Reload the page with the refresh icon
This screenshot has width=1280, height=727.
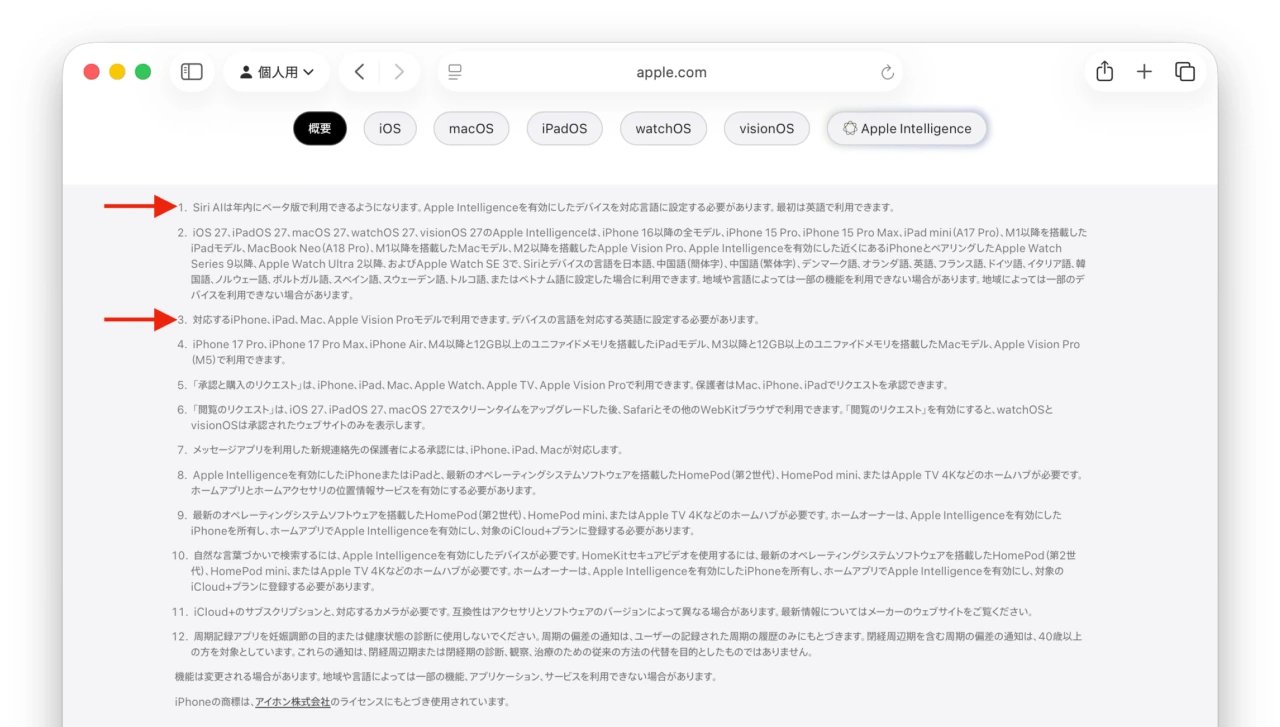click(887, 72)
